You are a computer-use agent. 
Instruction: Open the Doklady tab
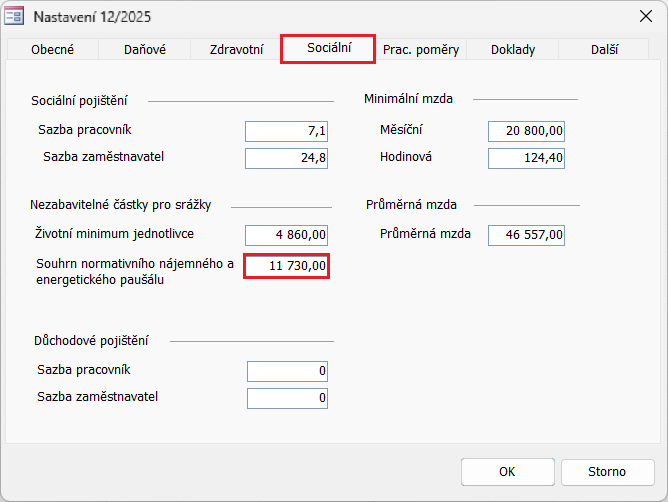(x=512, y=50)
